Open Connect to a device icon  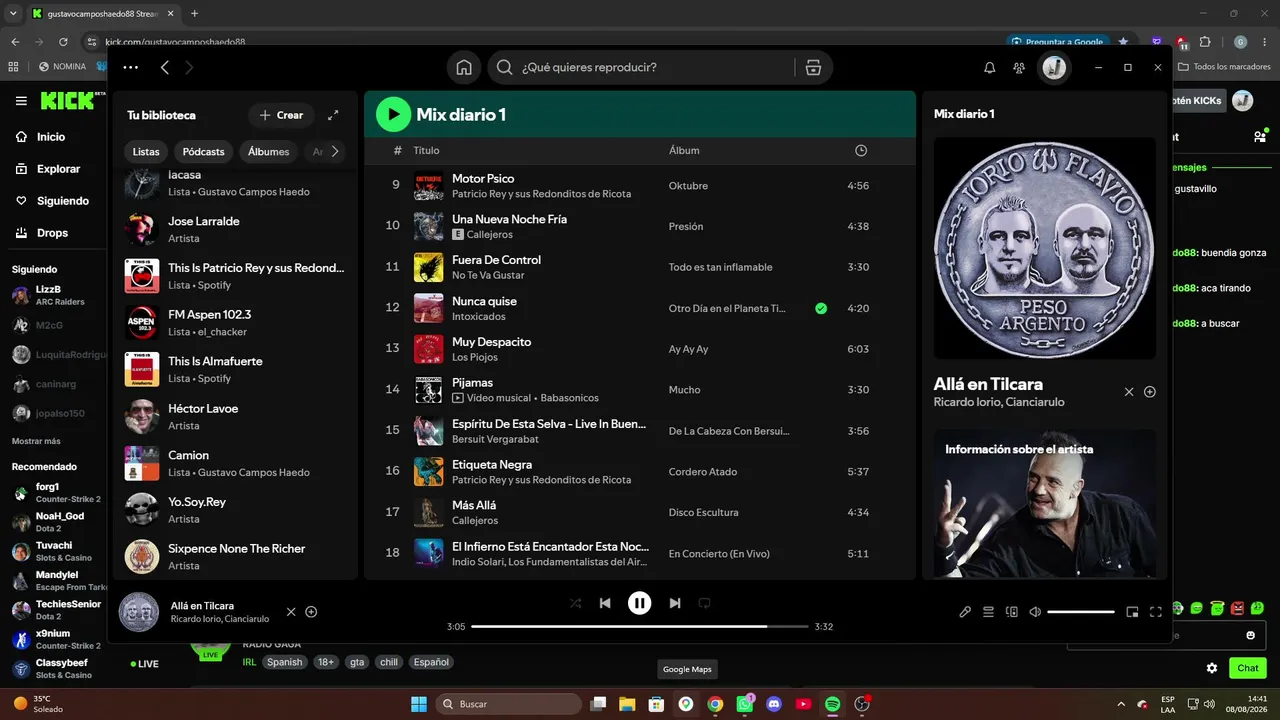pos(1011,612)
